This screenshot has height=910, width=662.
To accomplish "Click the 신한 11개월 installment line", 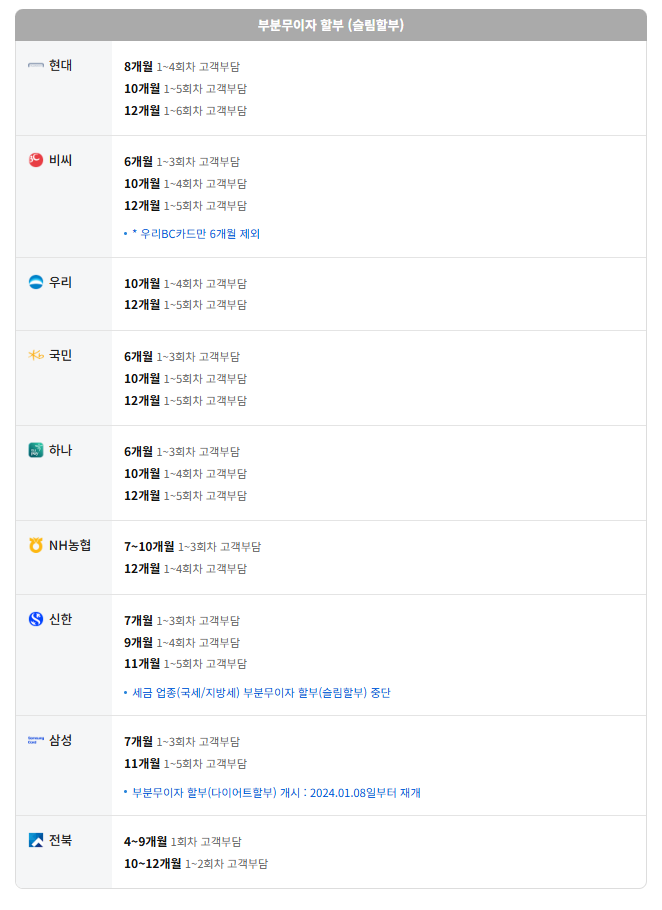I will tap(185, 664).
